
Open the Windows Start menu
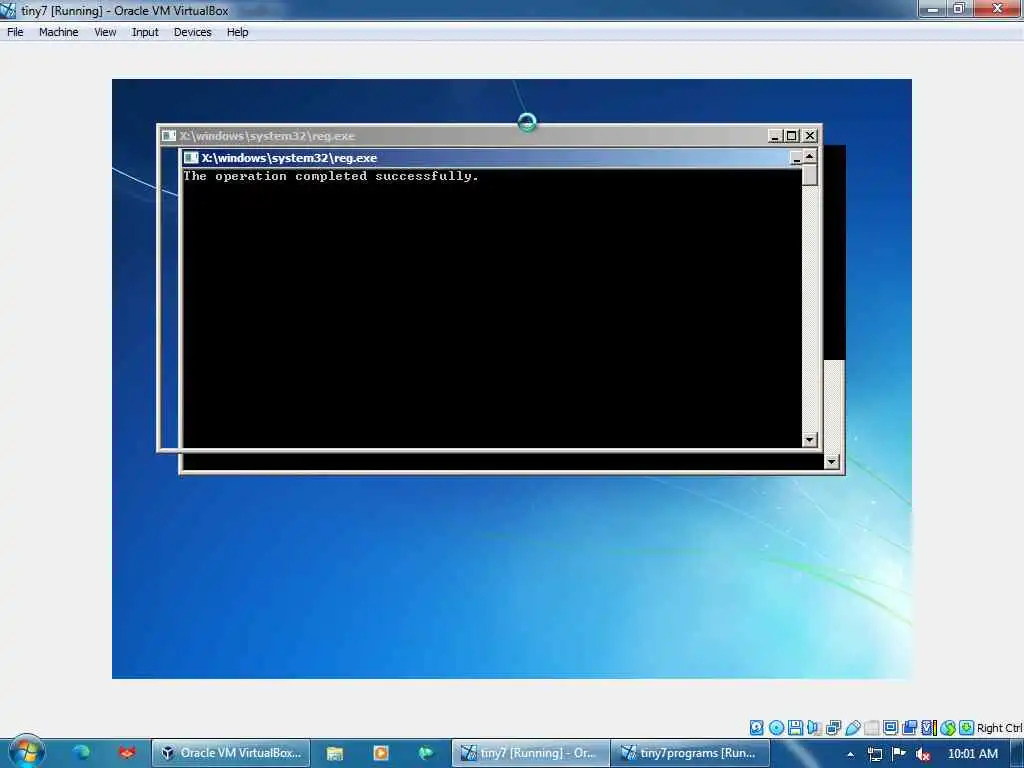tap(26, 752)
